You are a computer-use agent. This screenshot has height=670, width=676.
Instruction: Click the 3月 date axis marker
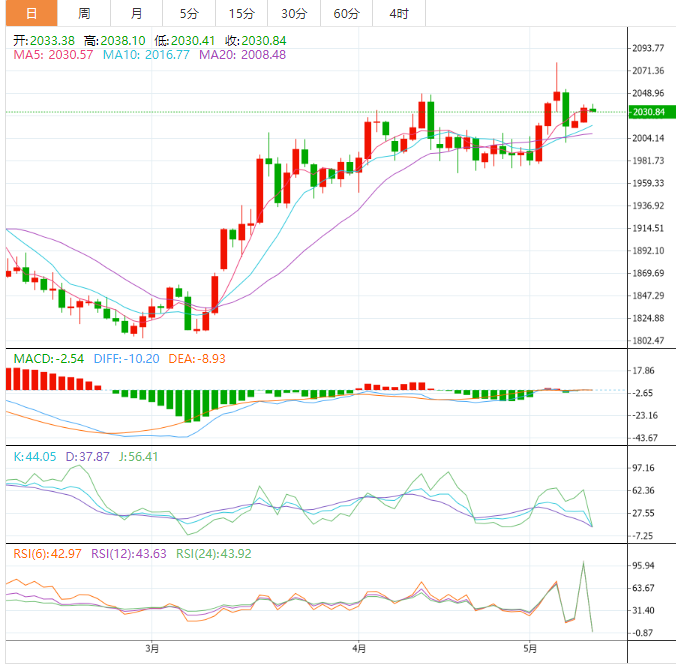click(x=152, y=648)
